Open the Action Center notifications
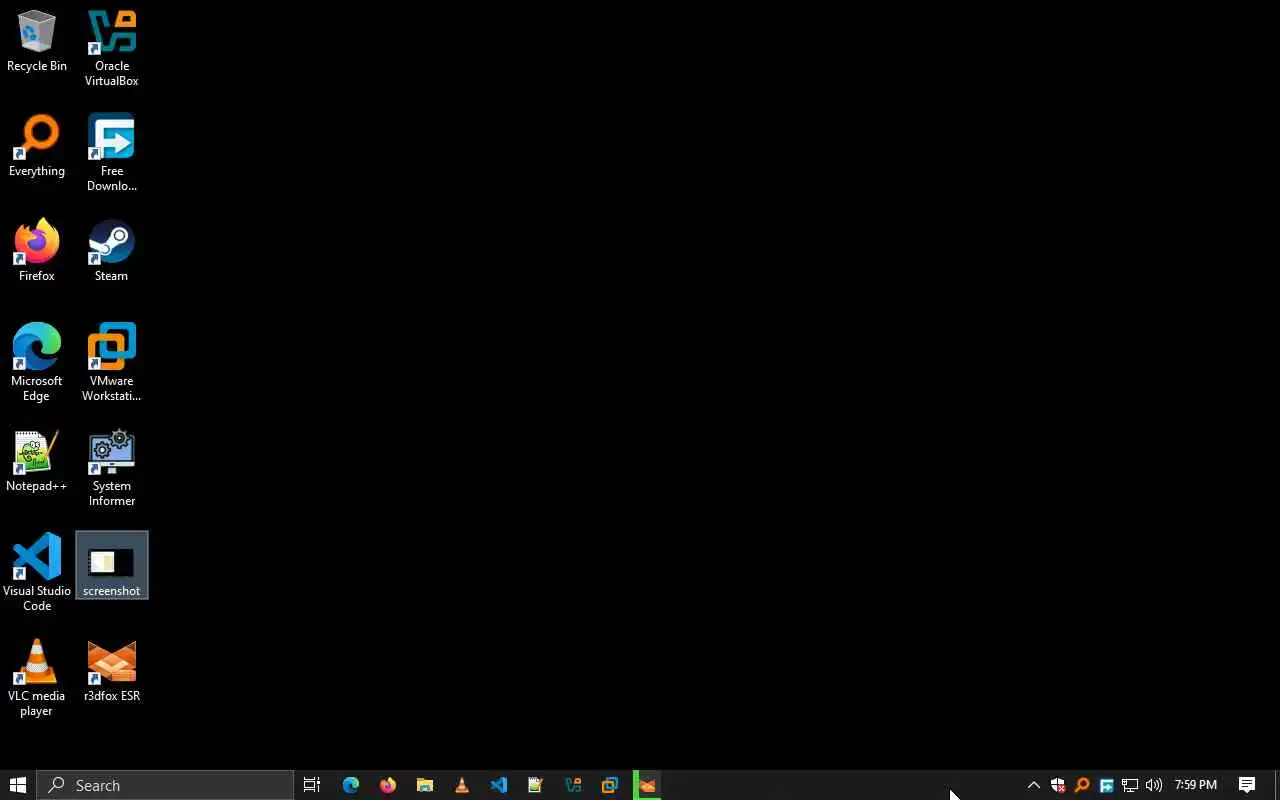Image resolution: width=1280 pixels, height=800 pixels. [1247, 785]
